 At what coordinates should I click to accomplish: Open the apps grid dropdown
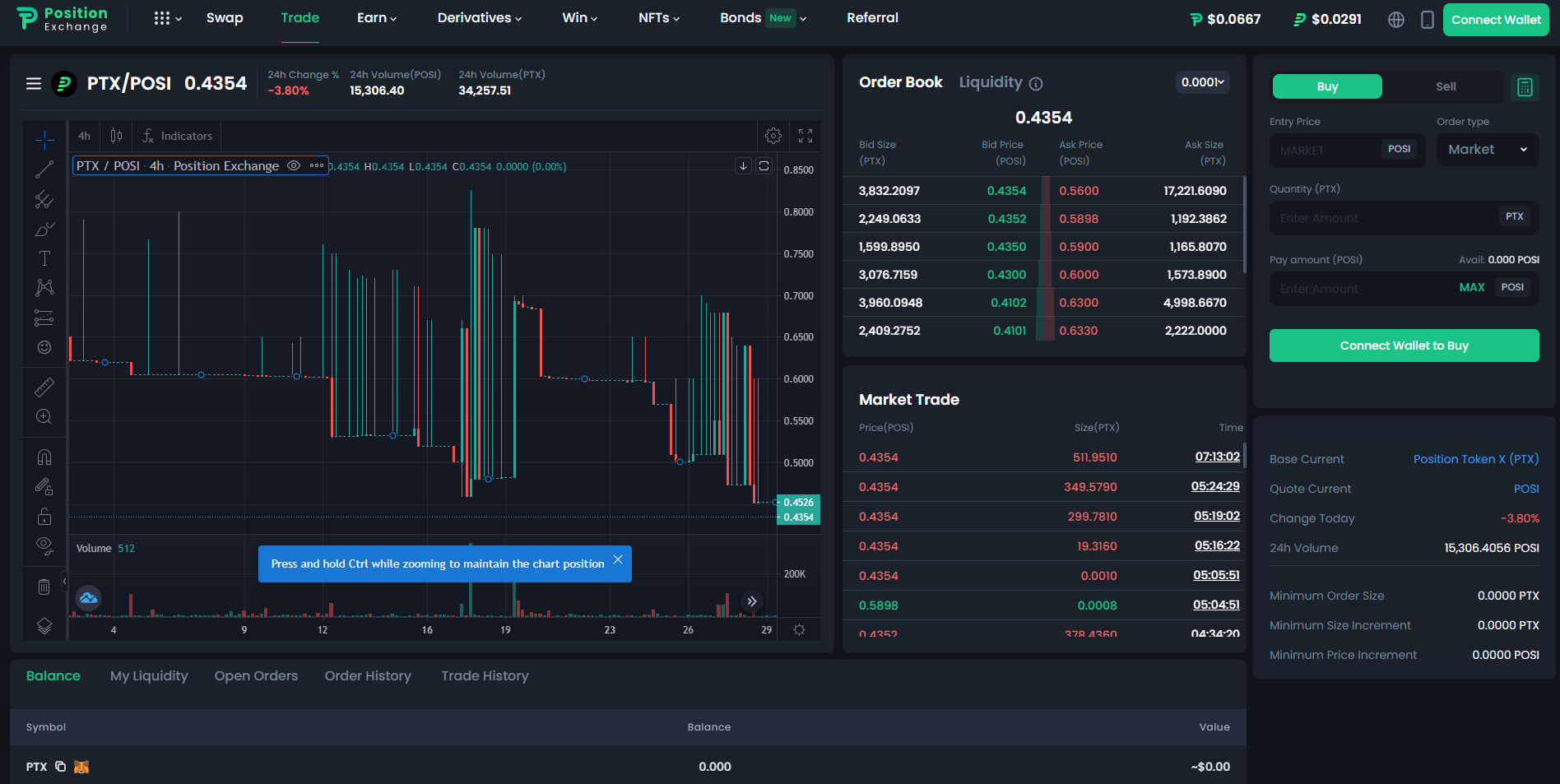pos(168,18)
